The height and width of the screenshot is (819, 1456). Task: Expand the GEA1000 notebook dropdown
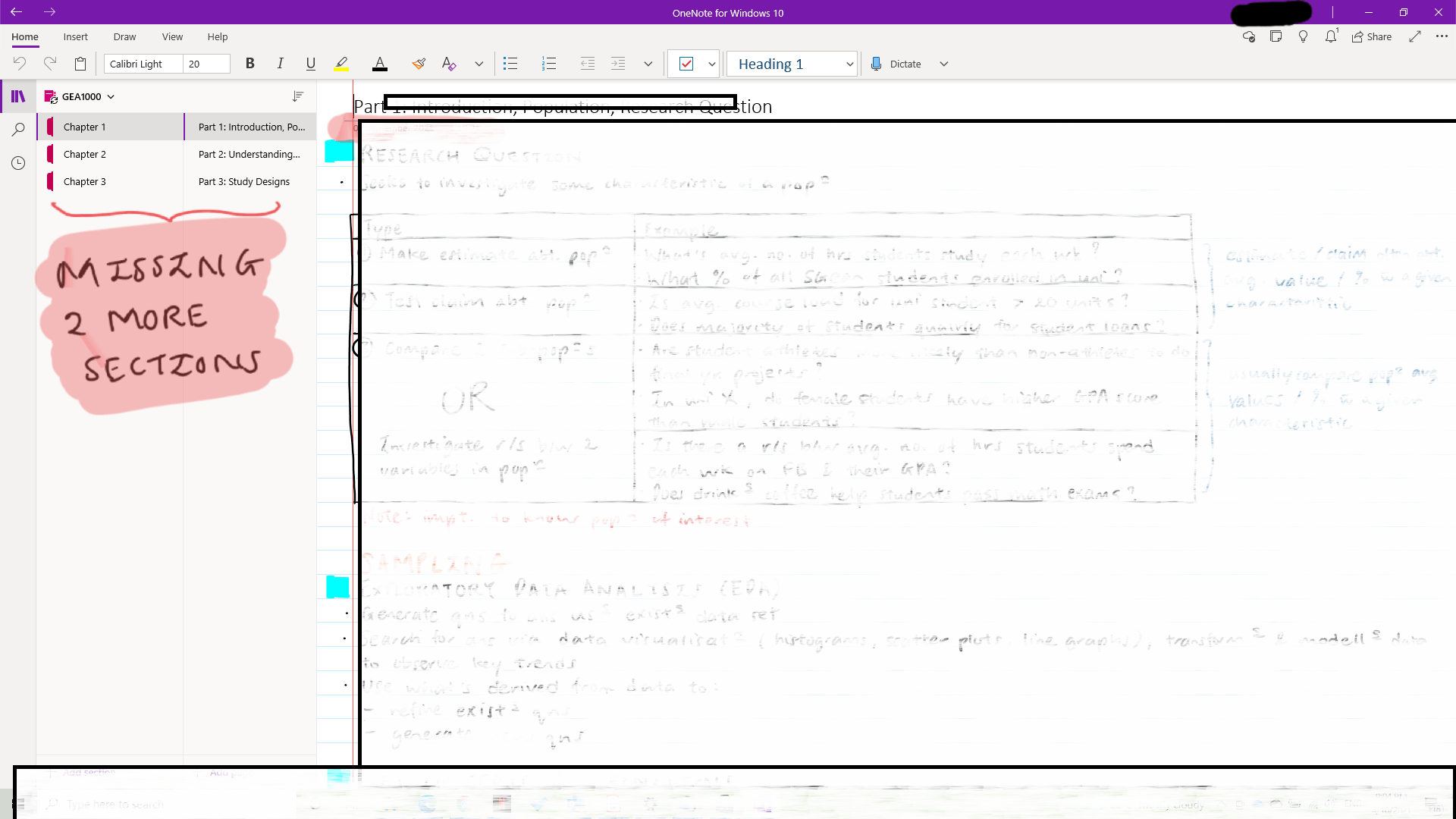pyautogui.click(x=111, y=96)
